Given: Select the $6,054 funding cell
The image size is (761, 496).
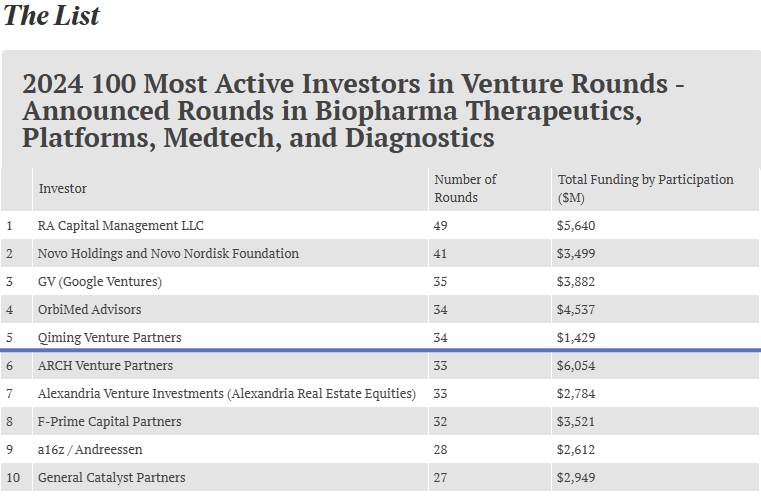Looking at the screenshot, I should coord(576,365).
